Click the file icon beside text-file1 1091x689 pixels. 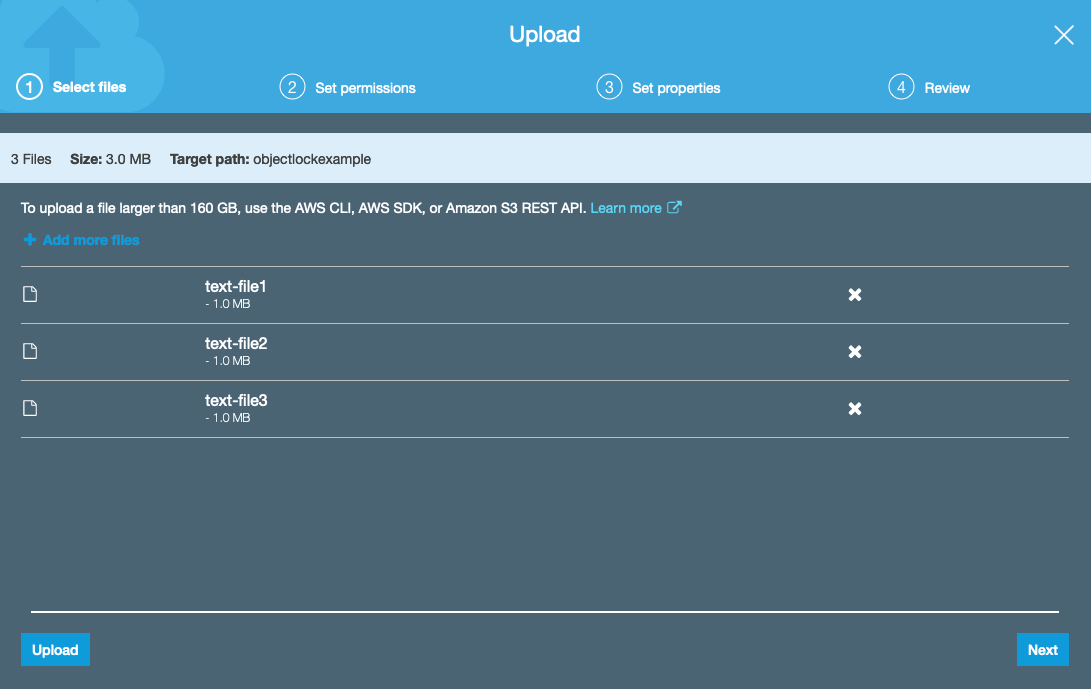tap(29, 293)
